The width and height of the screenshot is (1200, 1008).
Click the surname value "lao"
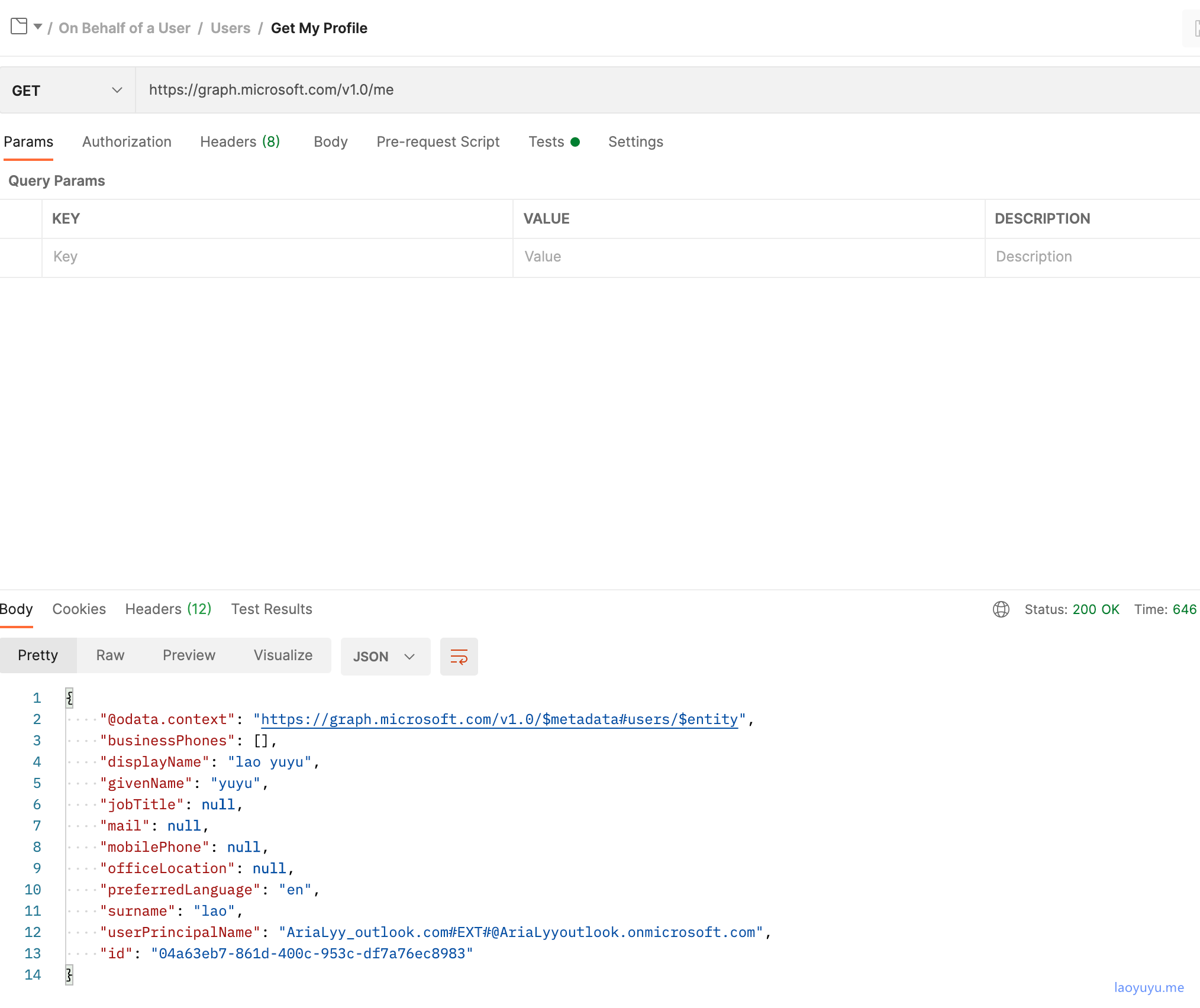(214, 911)
